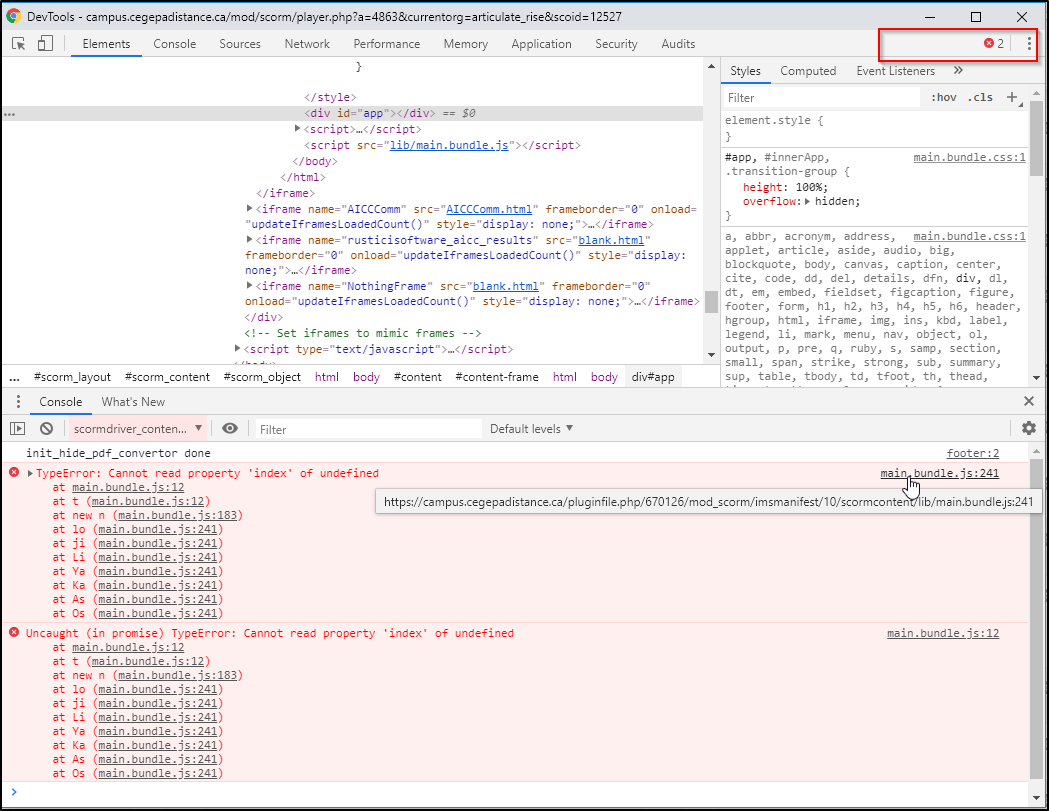Click the lib/main.bundle.js script link
Screen dimensions: 1049x811
(x=449, y=145)
